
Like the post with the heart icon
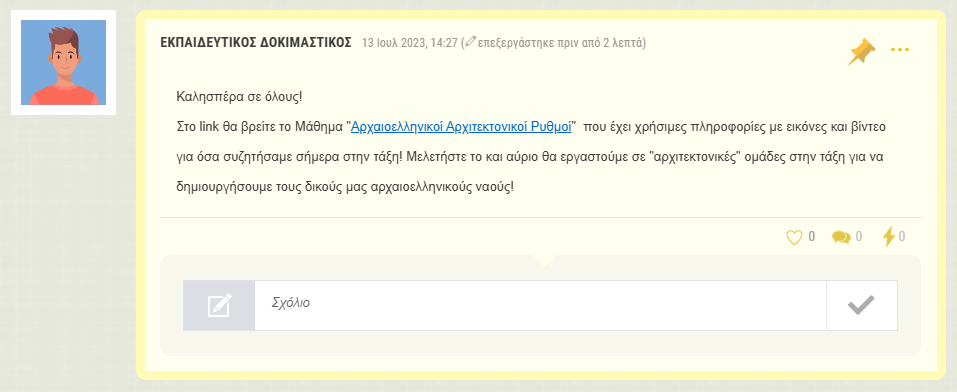pos(793,237)
